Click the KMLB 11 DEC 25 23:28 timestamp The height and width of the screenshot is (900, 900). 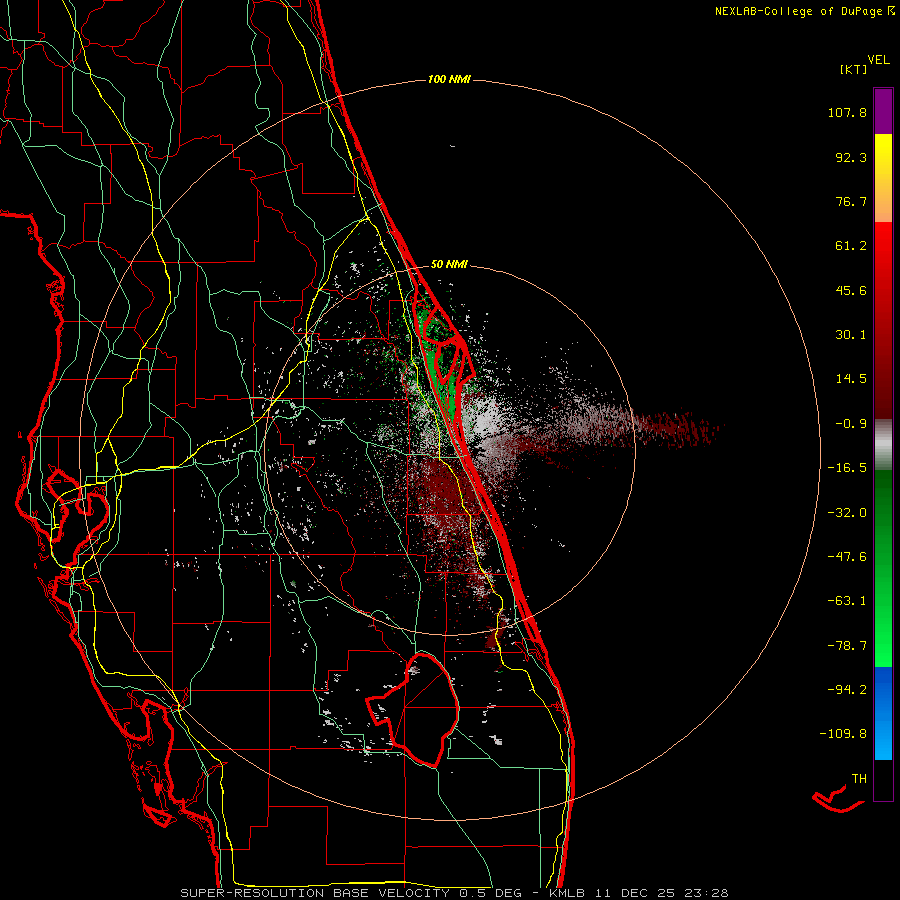(638, 893)
